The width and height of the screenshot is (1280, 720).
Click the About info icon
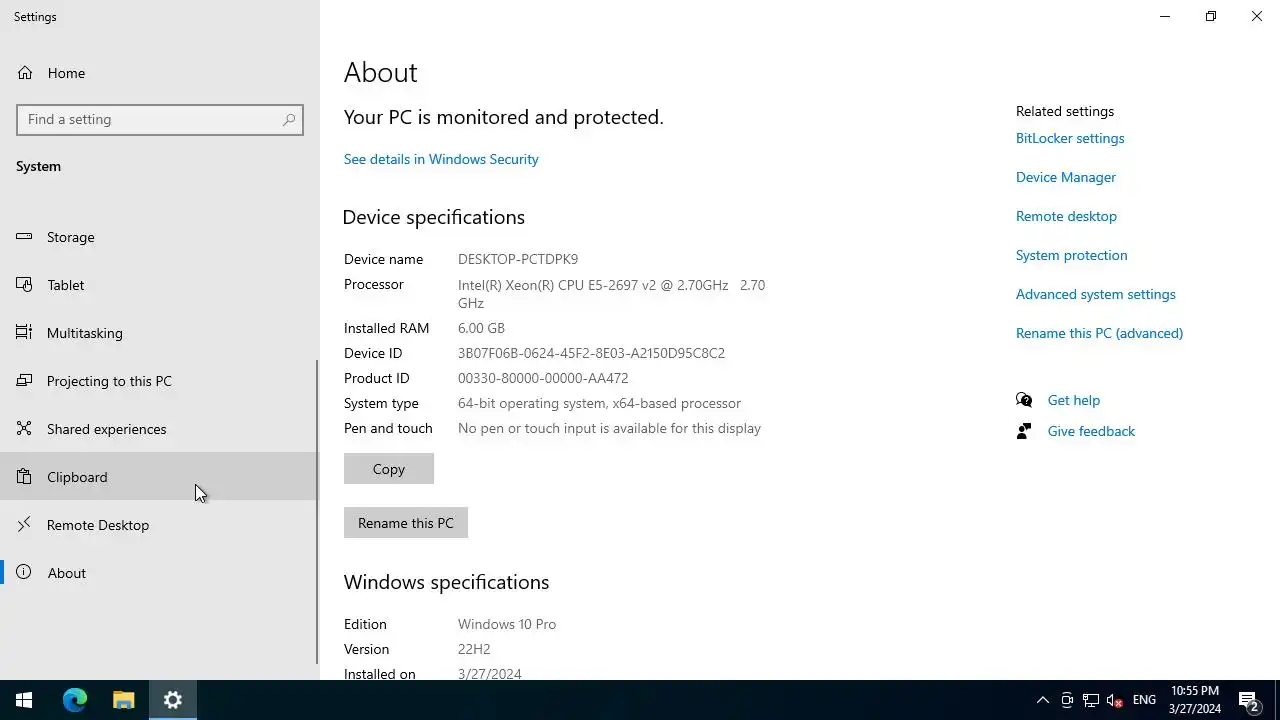point(24,573)
